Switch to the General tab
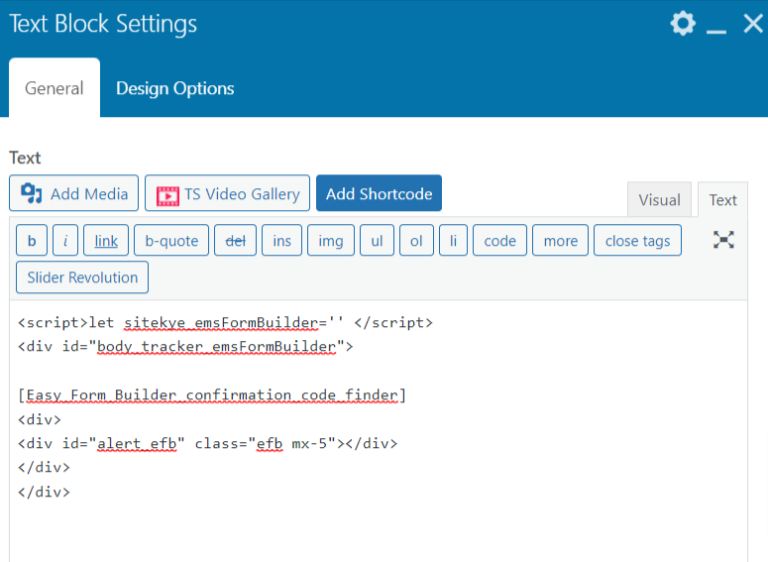Screen dimensions: 768x562 click(x=54, y=88)
